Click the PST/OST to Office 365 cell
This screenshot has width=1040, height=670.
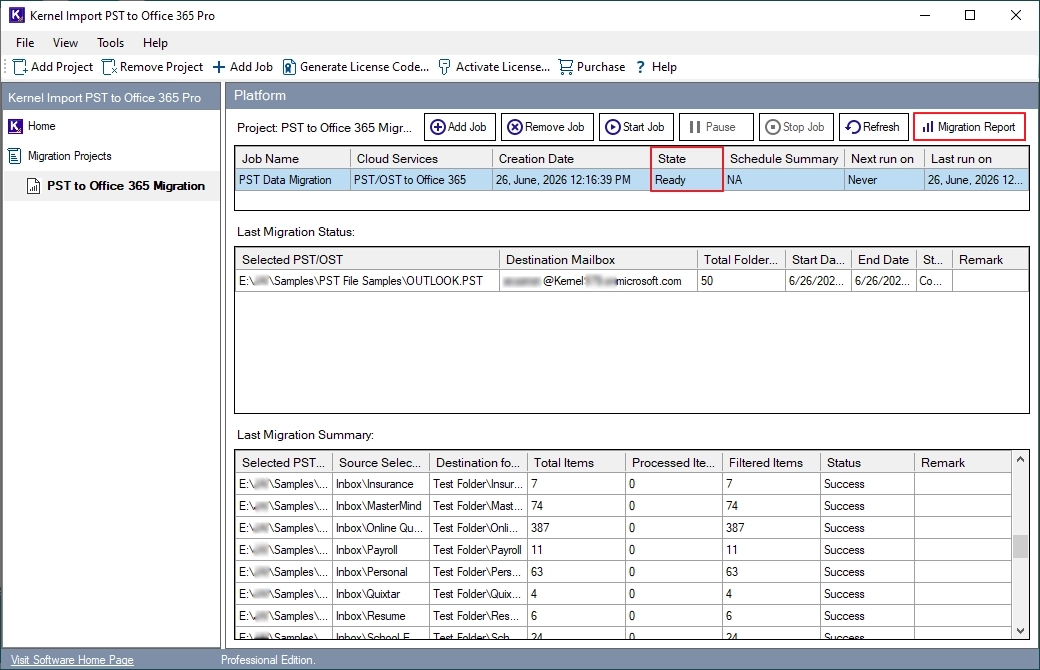coord(421,180)
